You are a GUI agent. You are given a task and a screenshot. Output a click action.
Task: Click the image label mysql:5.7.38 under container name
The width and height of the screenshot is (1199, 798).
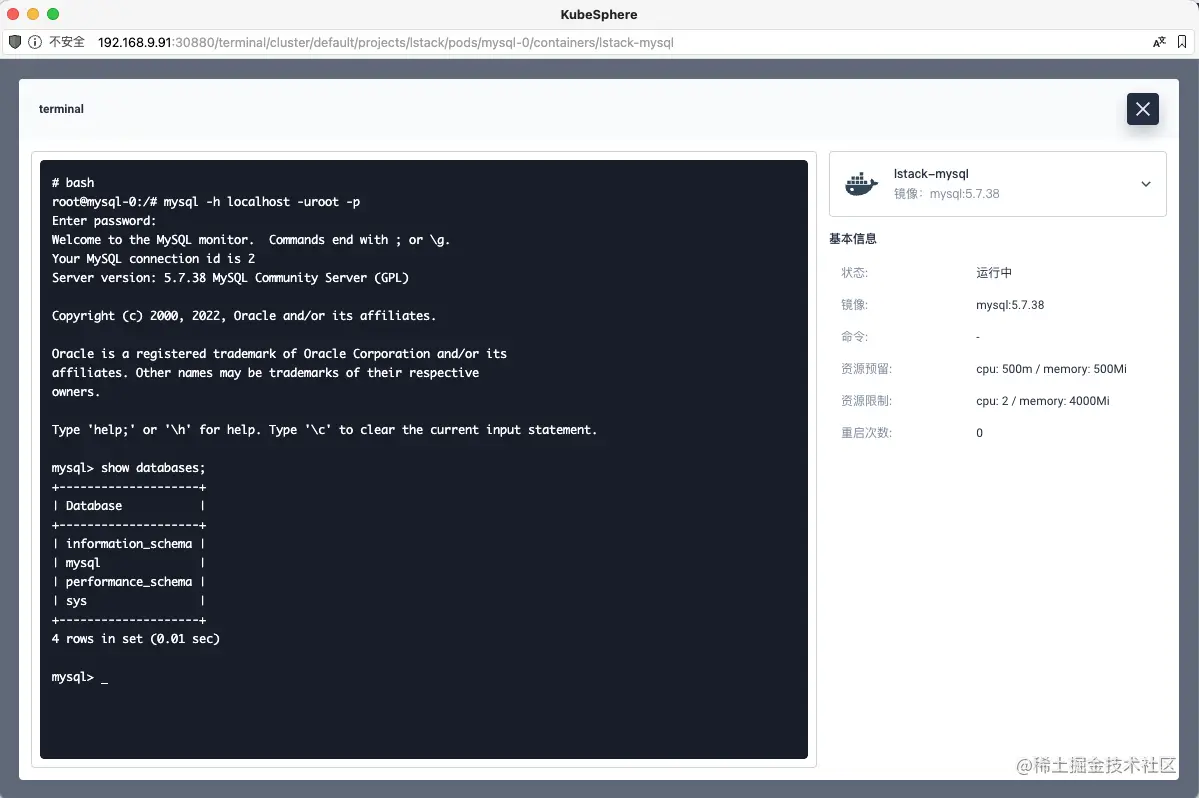[947, 194]
